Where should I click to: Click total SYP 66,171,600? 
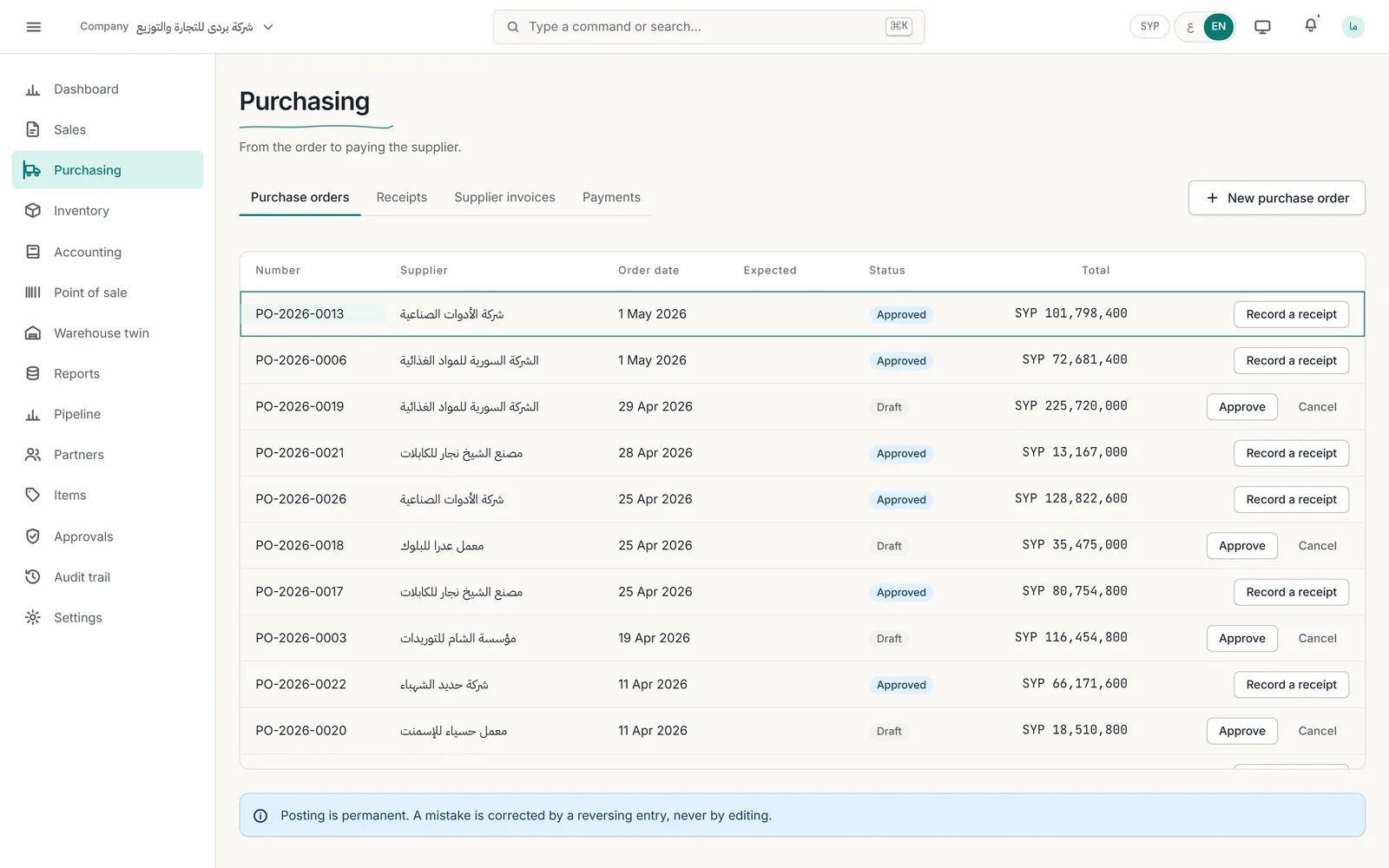point(1075,684)
